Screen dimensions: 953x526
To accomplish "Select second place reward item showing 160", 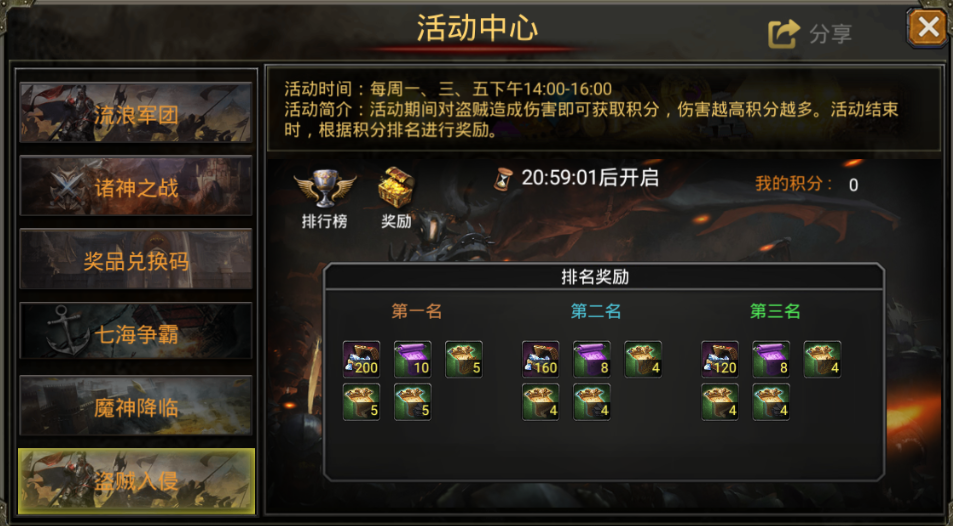I will pyautogui.click(x=540, y=359).
